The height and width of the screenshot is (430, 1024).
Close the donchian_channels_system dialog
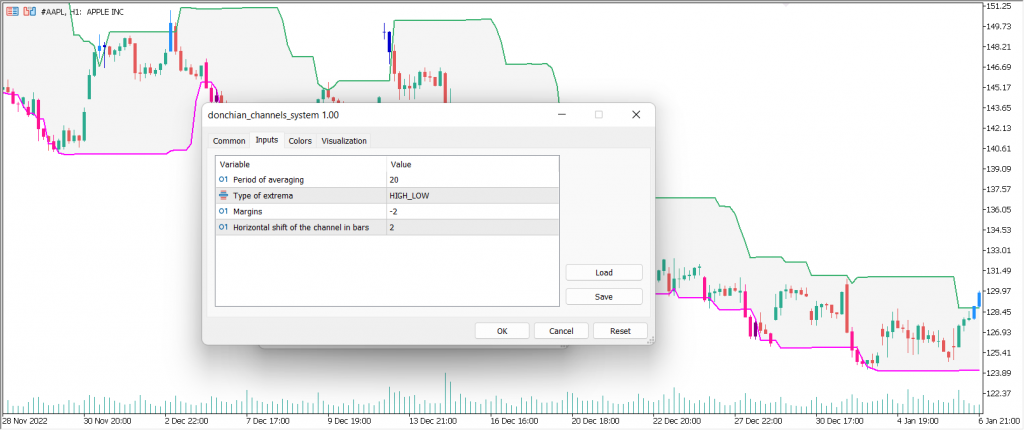click(635, 115)
